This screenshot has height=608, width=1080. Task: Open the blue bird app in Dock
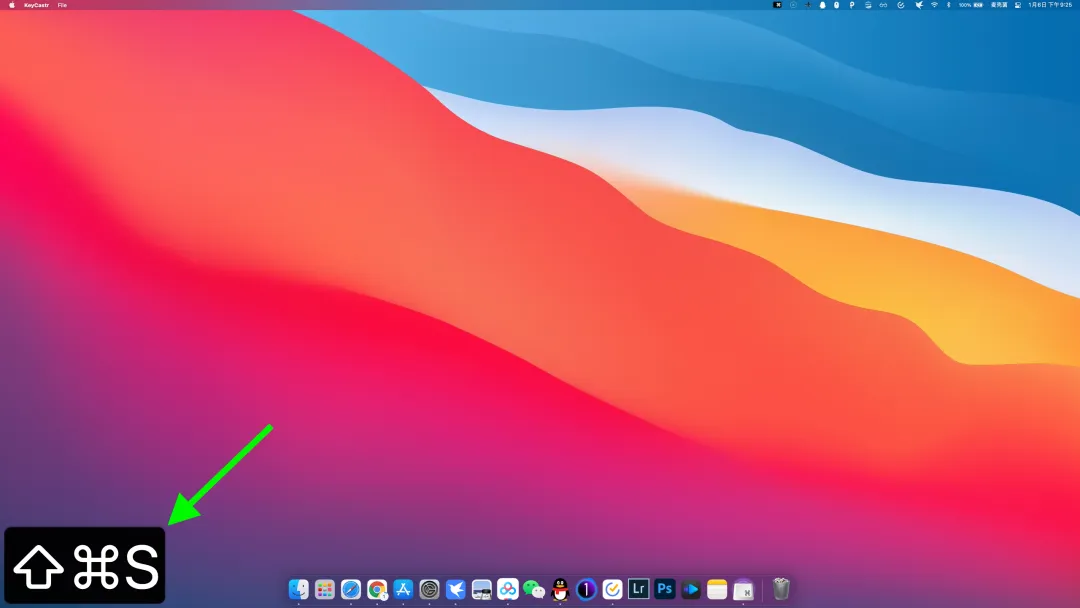455,589
